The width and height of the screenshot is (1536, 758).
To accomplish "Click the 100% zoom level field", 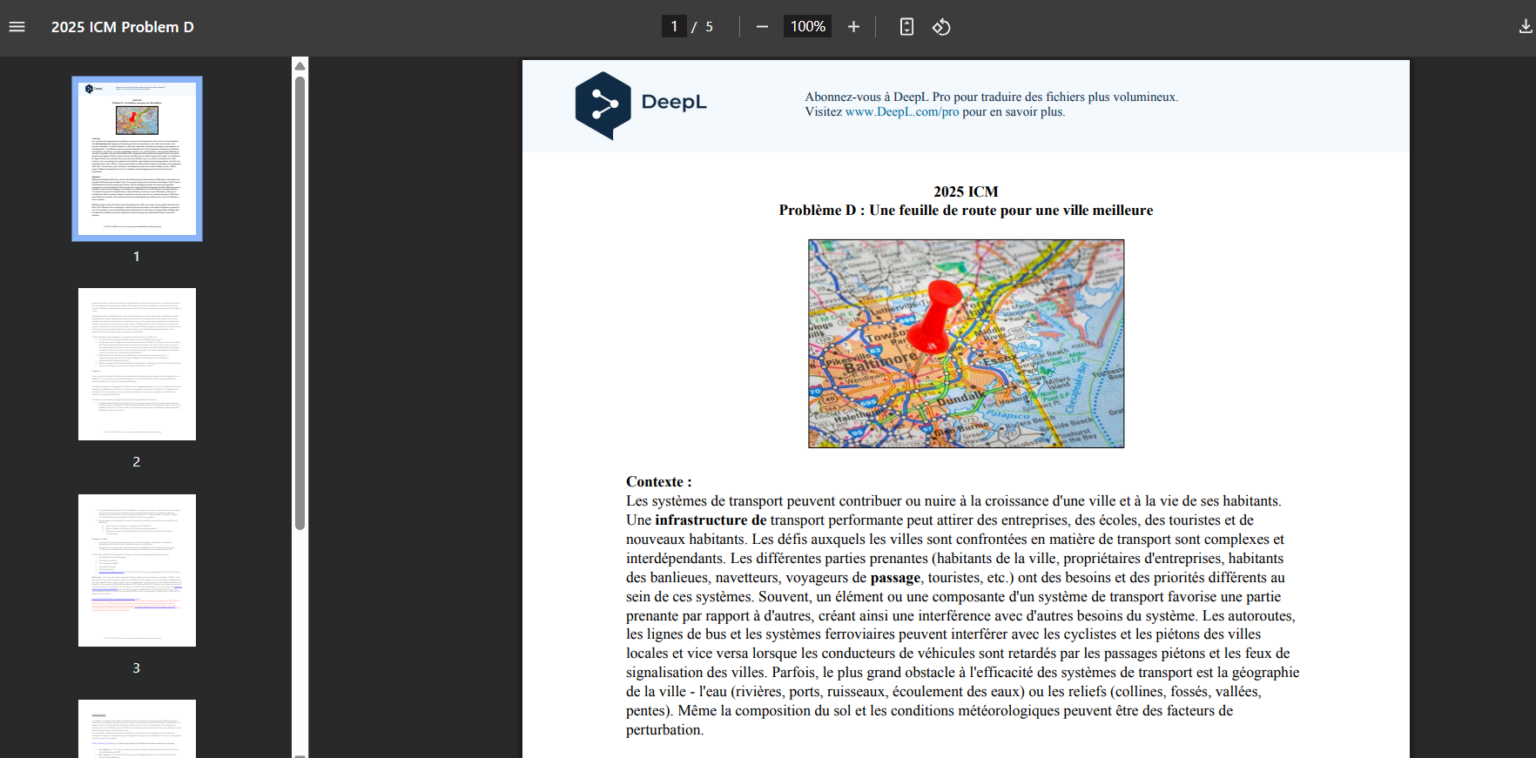I will click(x=808, y=27).
